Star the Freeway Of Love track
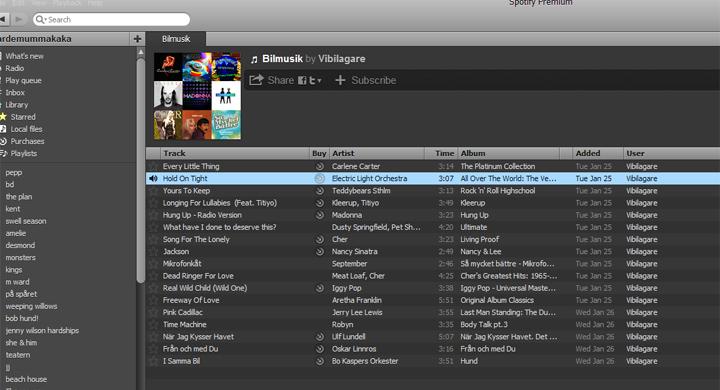 click(153, 300)
